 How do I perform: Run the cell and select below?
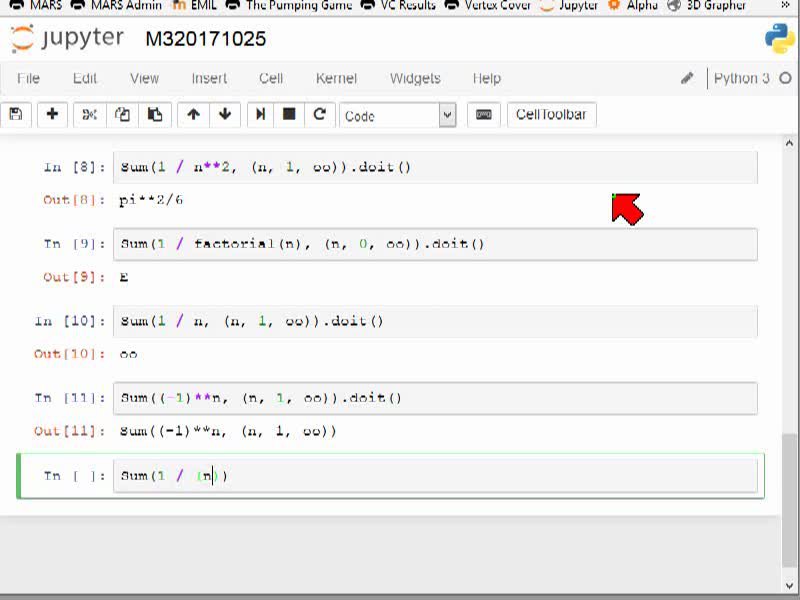[x=260, y=114]
